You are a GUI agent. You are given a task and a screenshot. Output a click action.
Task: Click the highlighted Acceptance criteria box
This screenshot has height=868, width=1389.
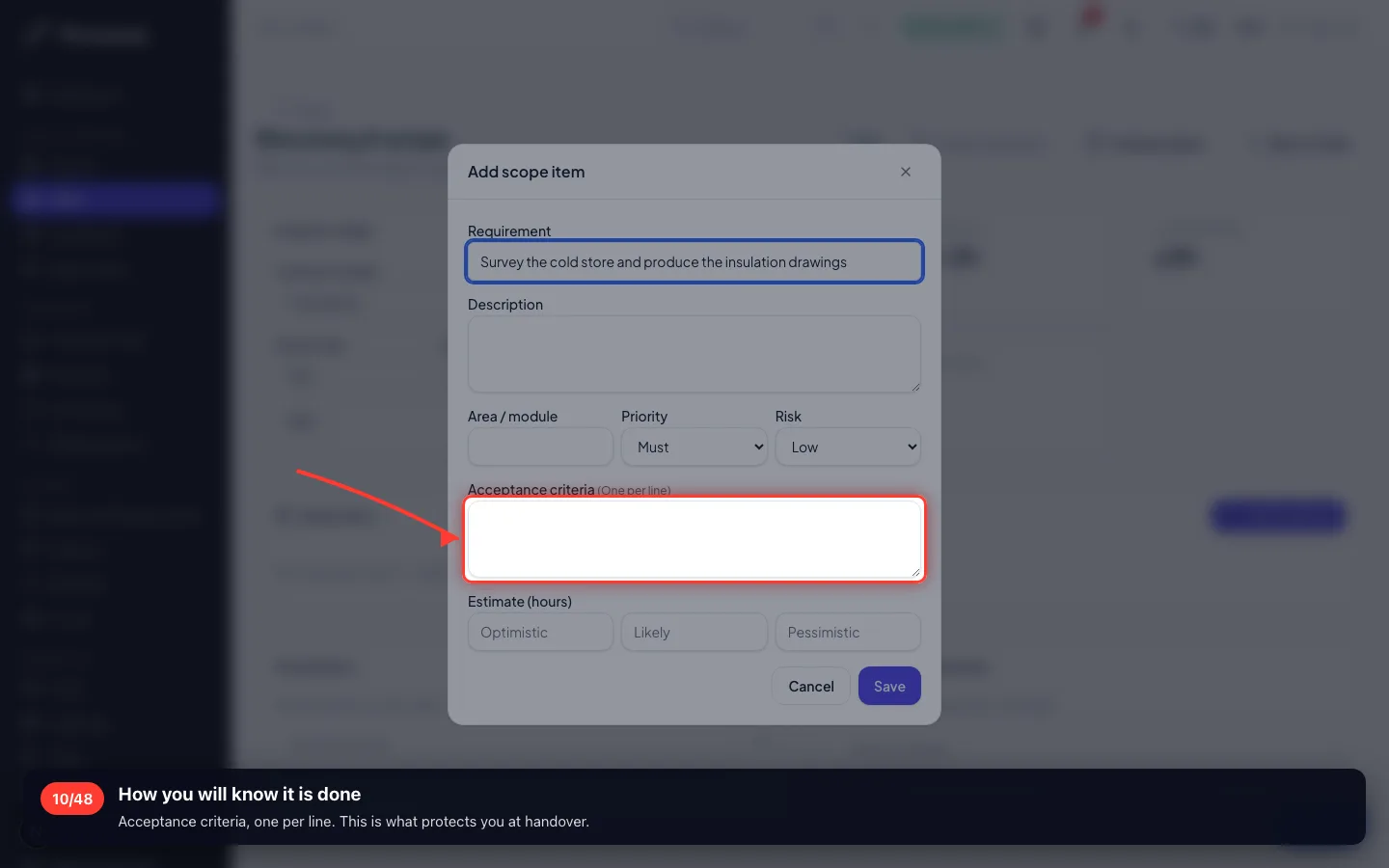tap(694, 539)
